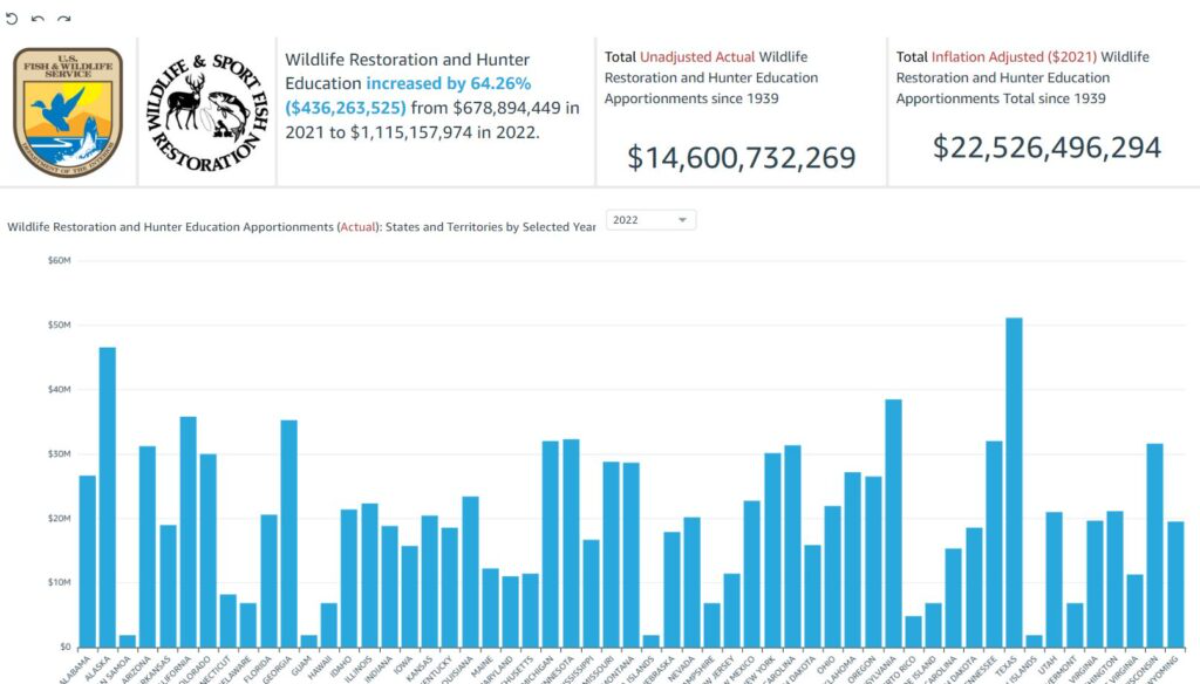The height and width of the screenshot is (684, 1200).
Task: Click the $14,600,732,269 unadjusted total value
Action: (741, 157)
